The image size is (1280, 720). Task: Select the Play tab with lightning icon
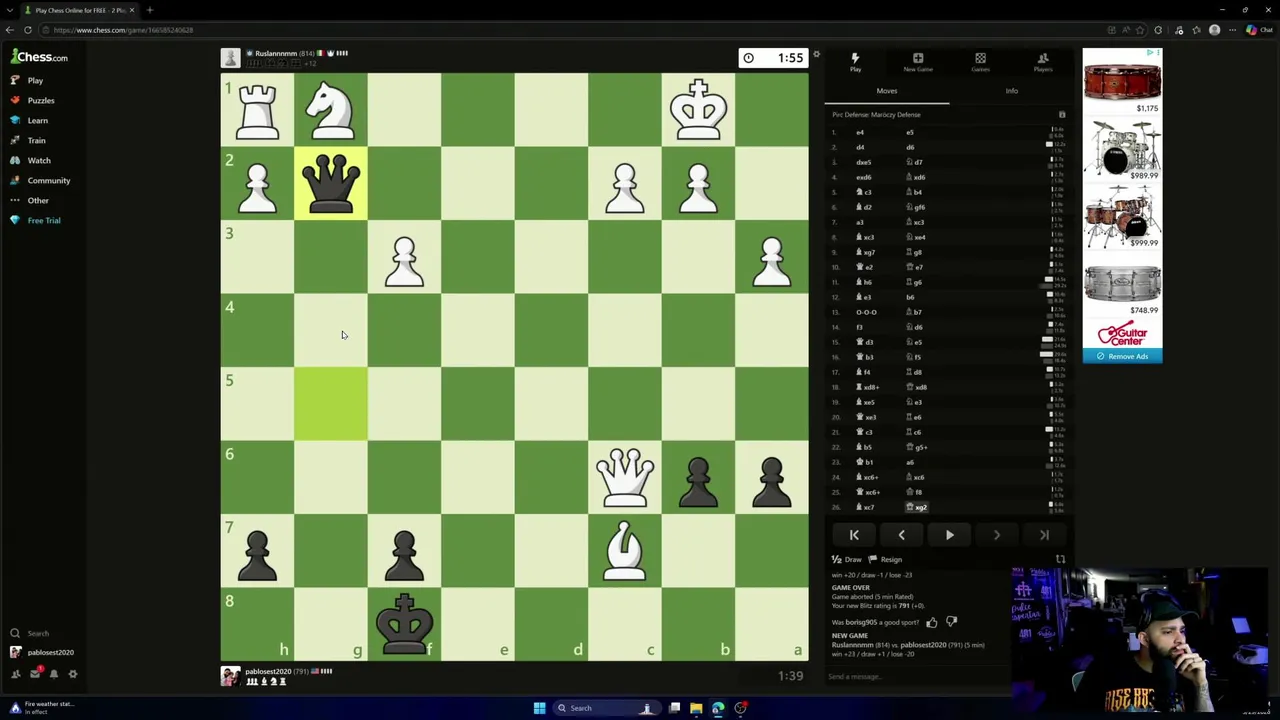coord(855,62)
